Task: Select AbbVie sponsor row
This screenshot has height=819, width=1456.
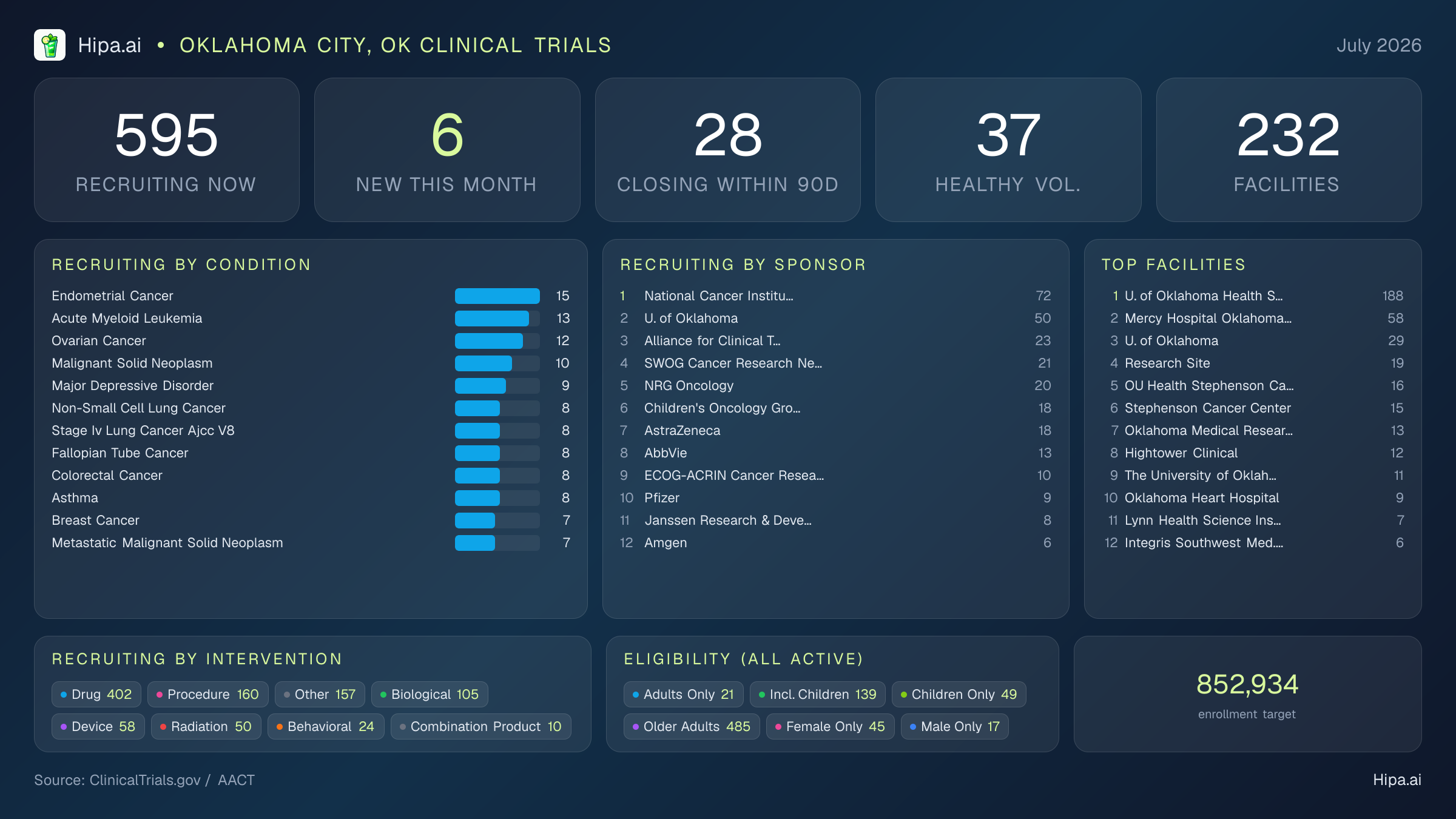Action: tap(835, 453)
